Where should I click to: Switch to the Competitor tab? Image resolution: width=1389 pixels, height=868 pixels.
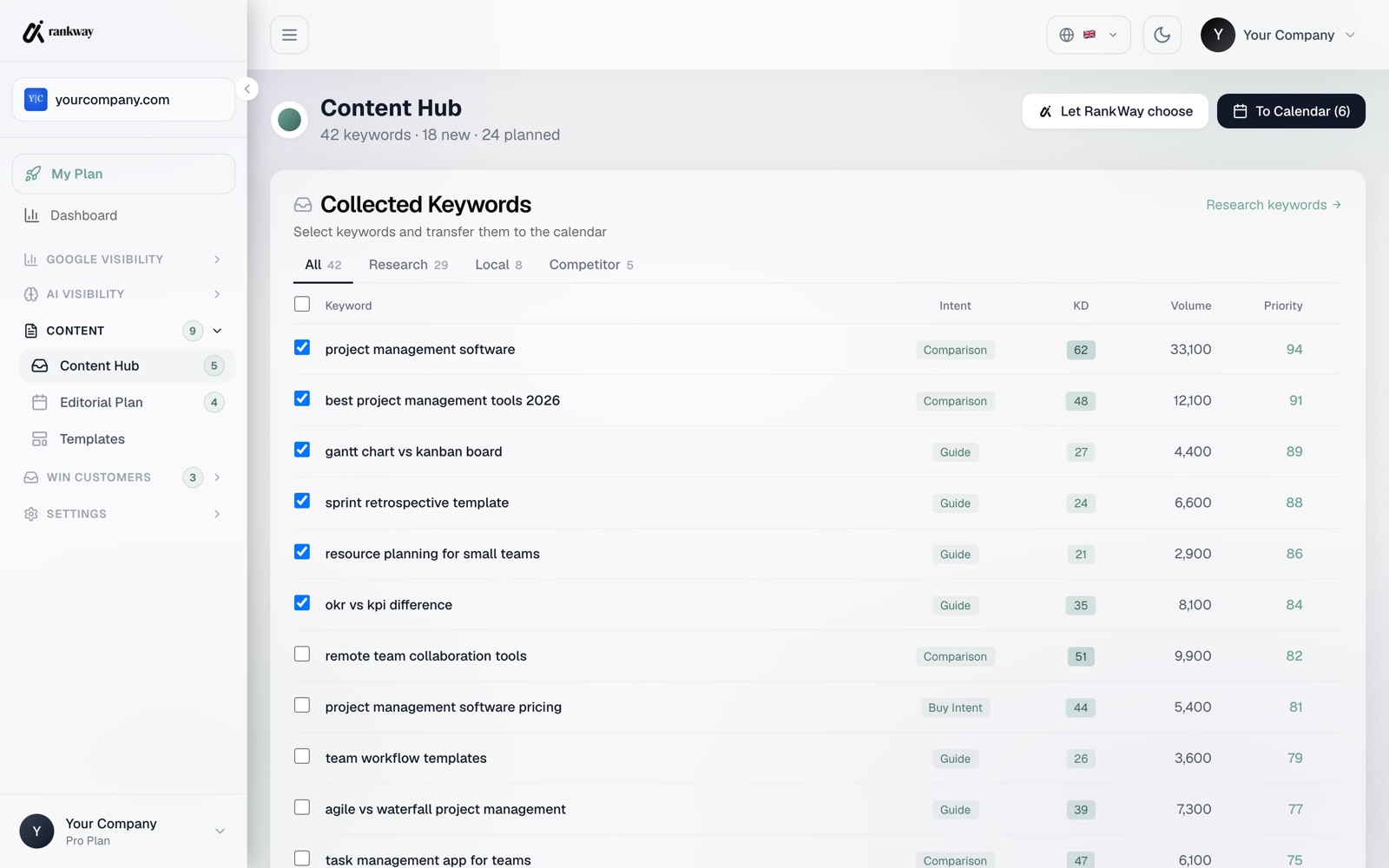tap(591, 265)
